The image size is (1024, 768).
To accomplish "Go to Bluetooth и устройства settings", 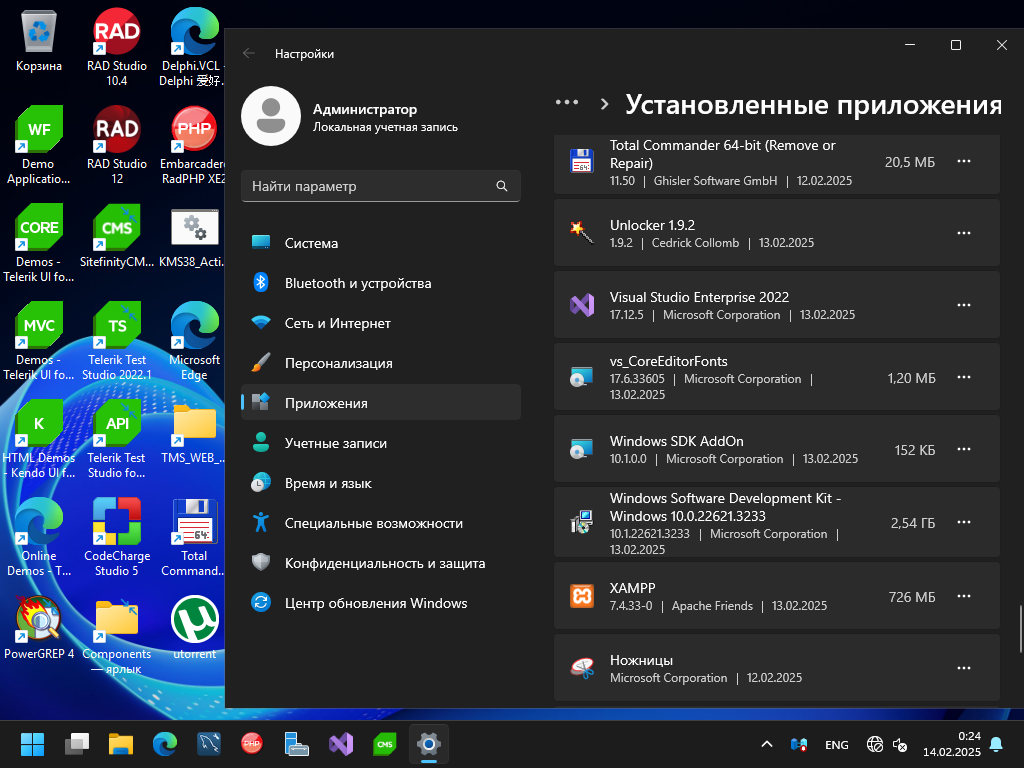I will tap(381, 283).
